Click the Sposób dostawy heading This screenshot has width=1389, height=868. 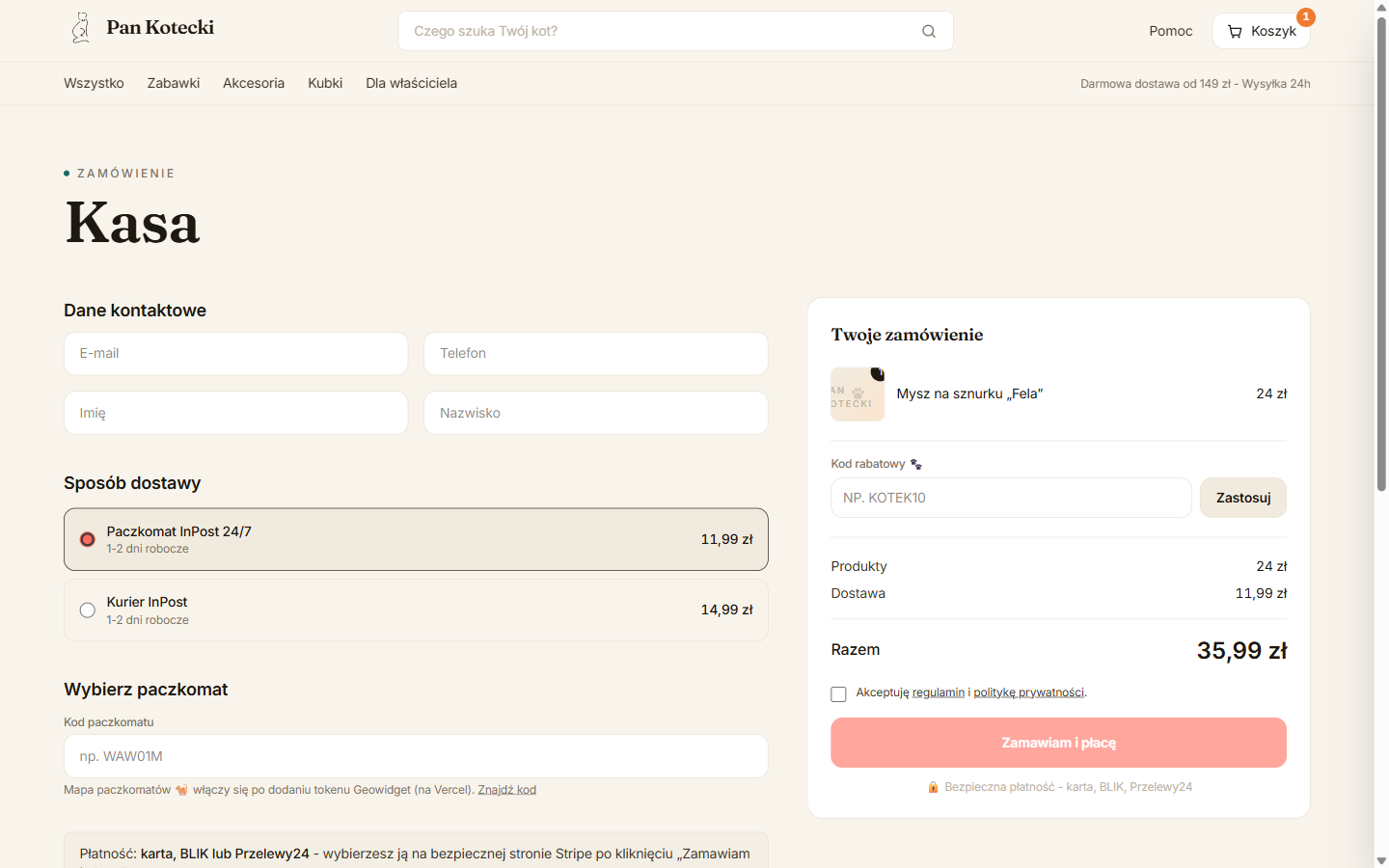132,483
